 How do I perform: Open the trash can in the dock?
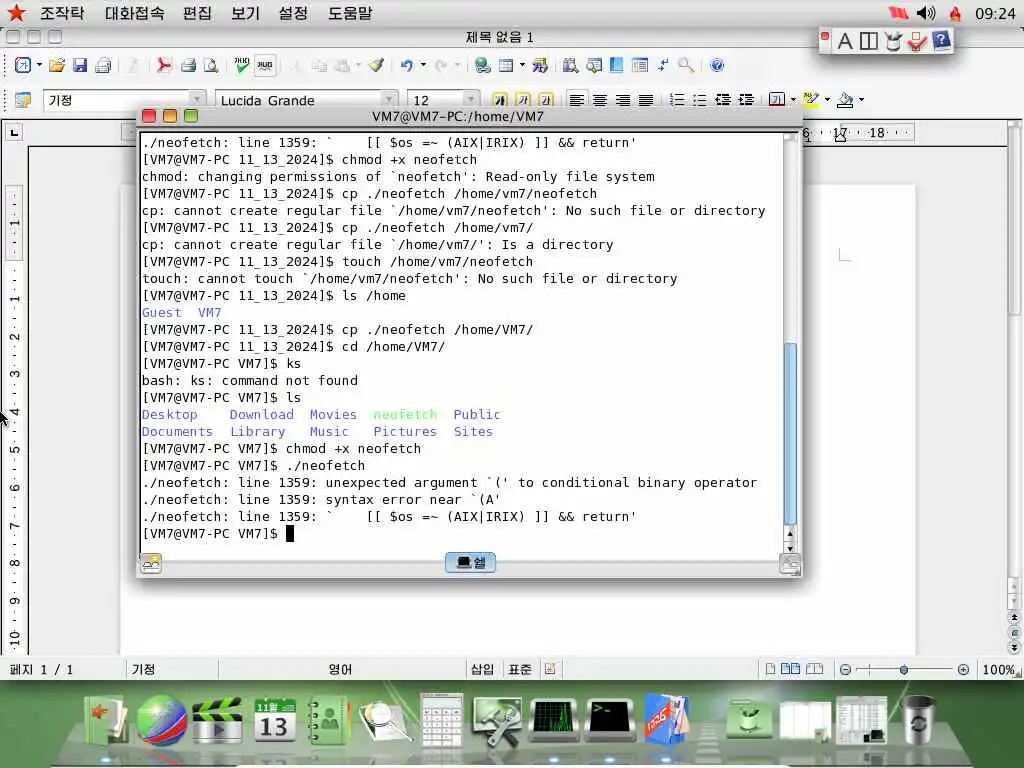918,720
